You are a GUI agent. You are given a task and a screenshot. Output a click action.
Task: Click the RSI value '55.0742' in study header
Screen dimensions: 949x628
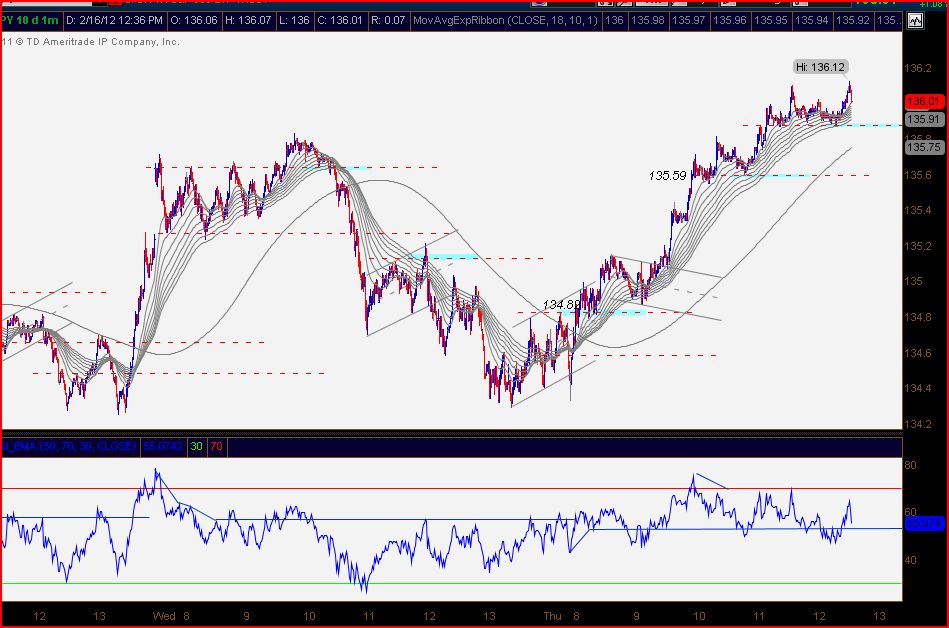point(162,446)
